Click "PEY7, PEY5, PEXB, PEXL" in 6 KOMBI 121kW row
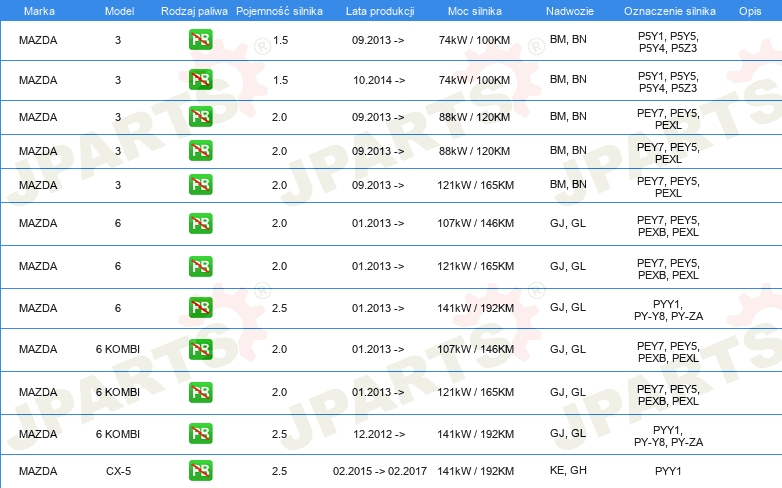The height and width of the screenshot is (488, 782). pyautogui.click(x=668, y=395)
